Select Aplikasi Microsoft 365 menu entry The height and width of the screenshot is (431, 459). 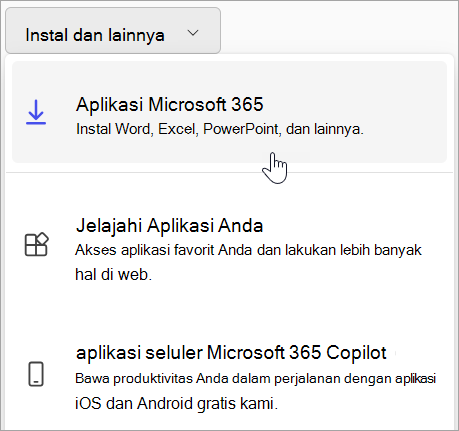click(x=229, y=112)
